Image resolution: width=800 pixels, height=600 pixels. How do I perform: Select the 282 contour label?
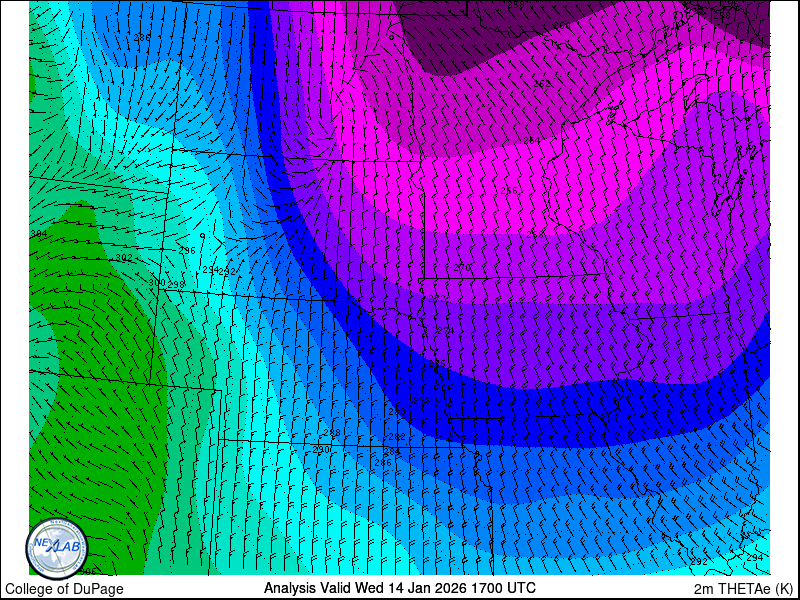click(397, 437)
